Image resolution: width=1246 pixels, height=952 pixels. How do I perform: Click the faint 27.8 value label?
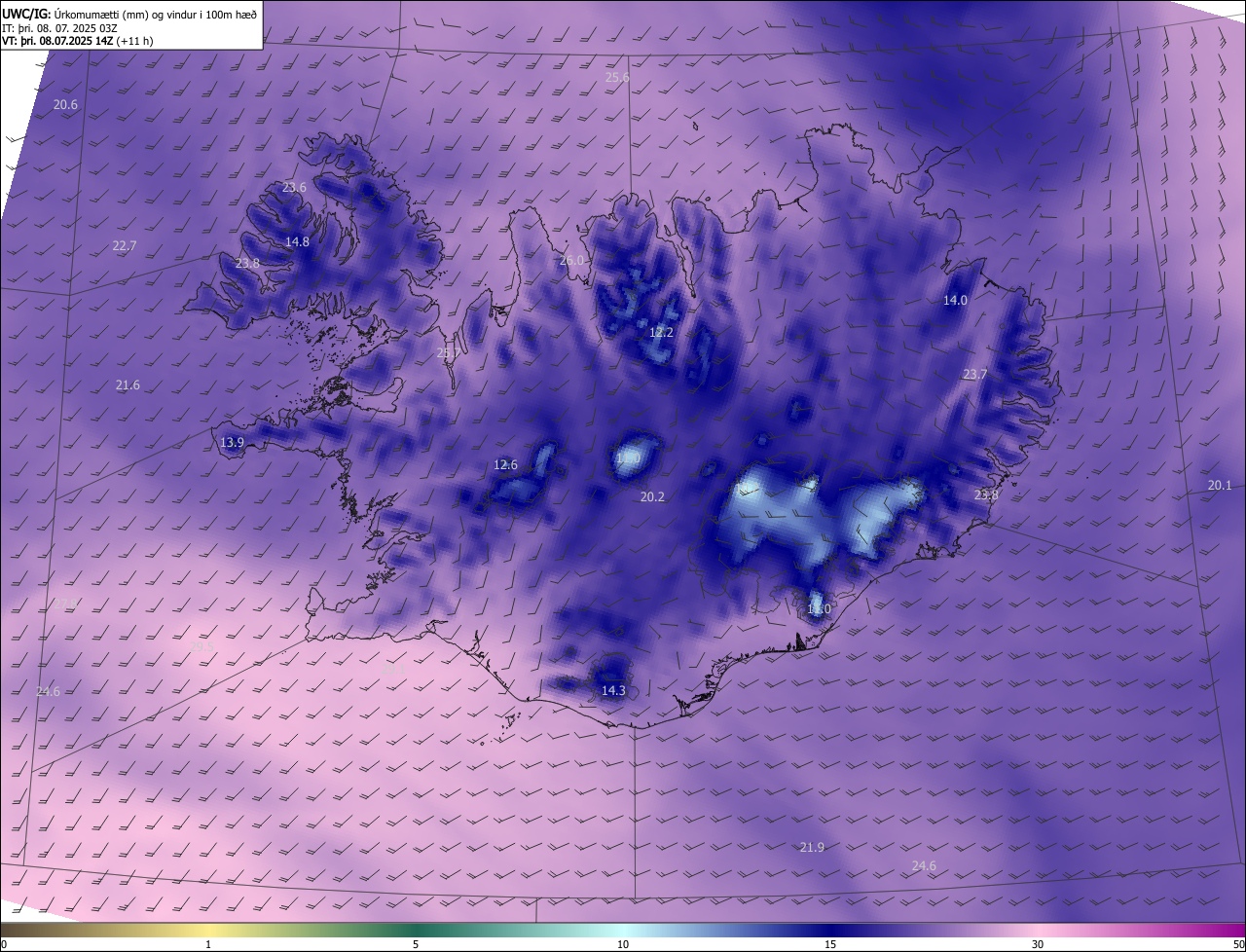click(66, 604)
